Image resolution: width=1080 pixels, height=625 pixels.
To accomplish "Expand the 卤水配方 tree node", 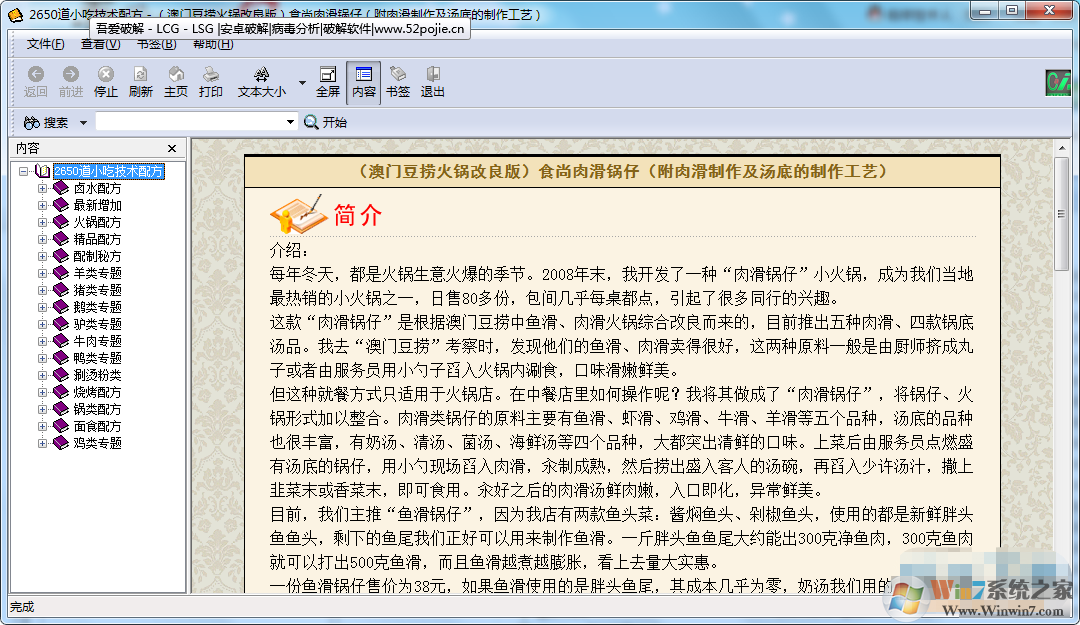I will (42, 188).
